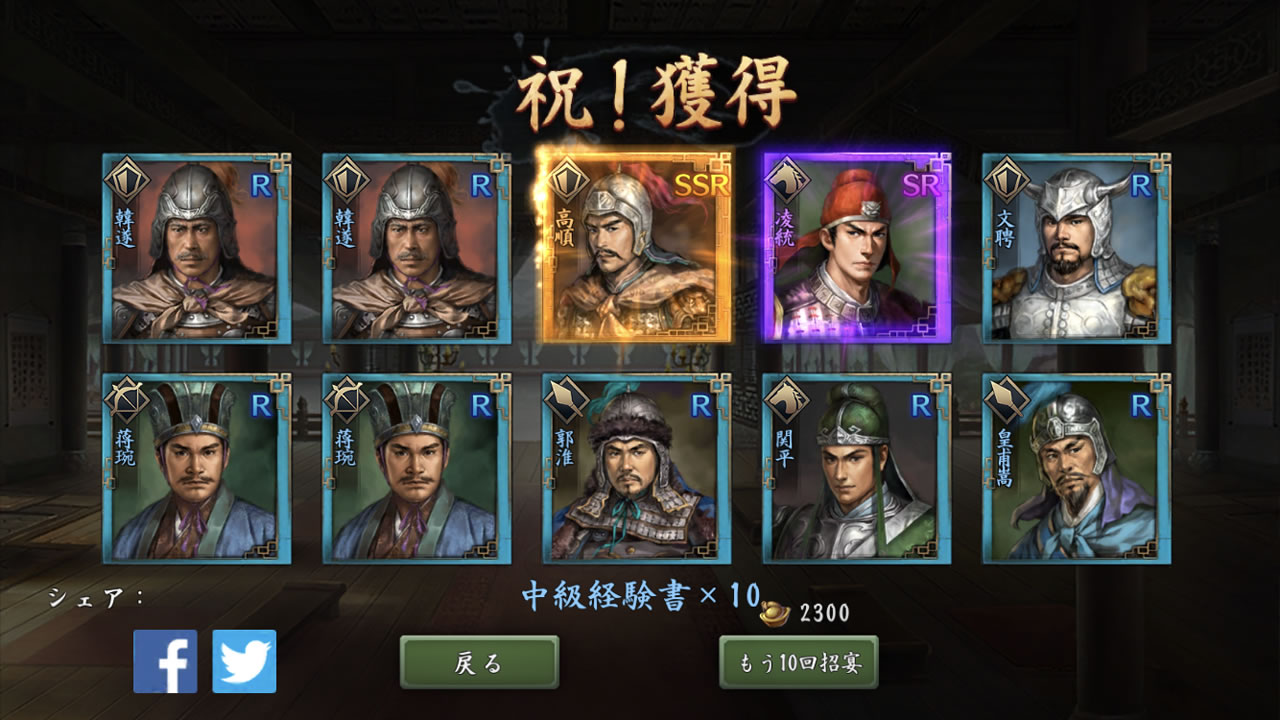Share result via the Twitter icon
Image resolution: width=1280 pixels, height=720 pixels.
coord(244,661)
